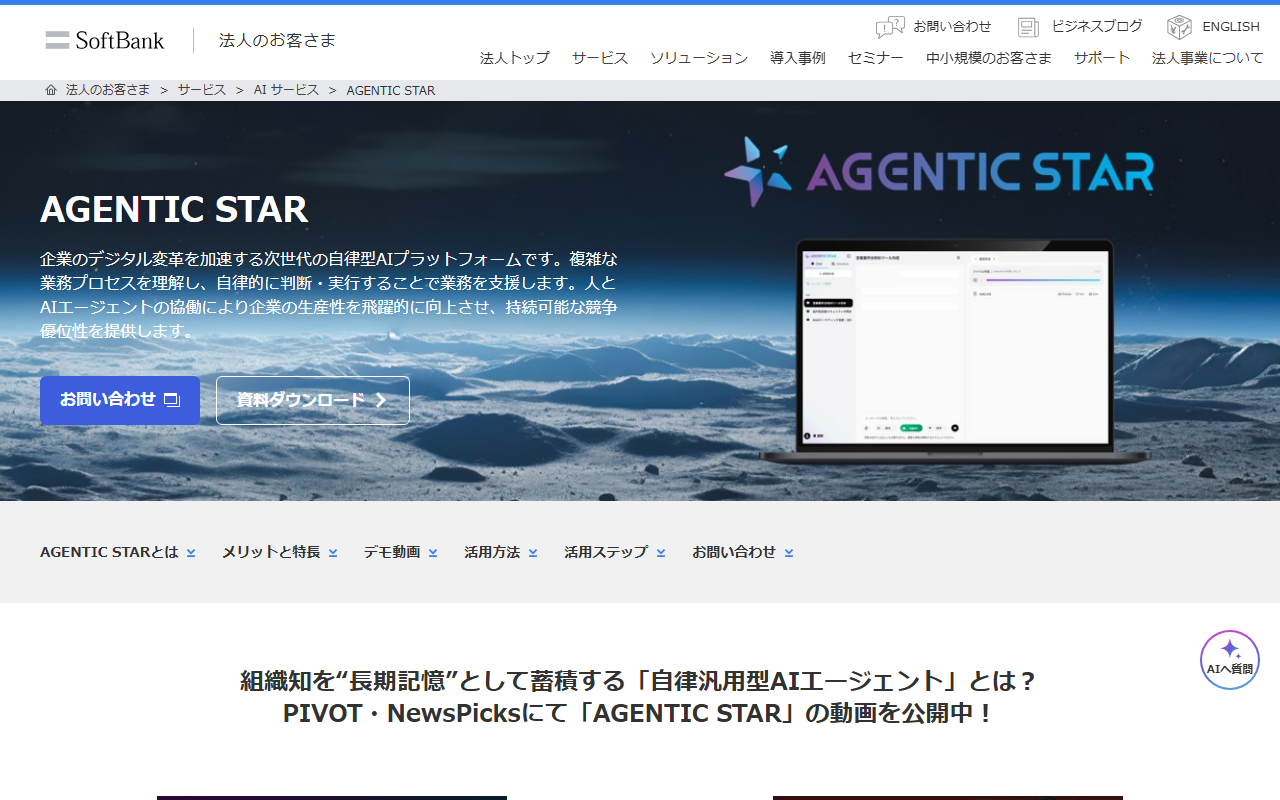The image size is (1280, 800).
Task: Open the AIへ質問 floating chat icon
Action: tap(1229, 659)
